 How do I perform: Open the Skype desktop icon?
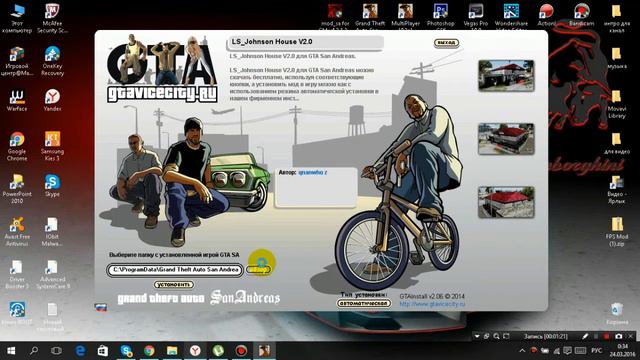point(52,186)
